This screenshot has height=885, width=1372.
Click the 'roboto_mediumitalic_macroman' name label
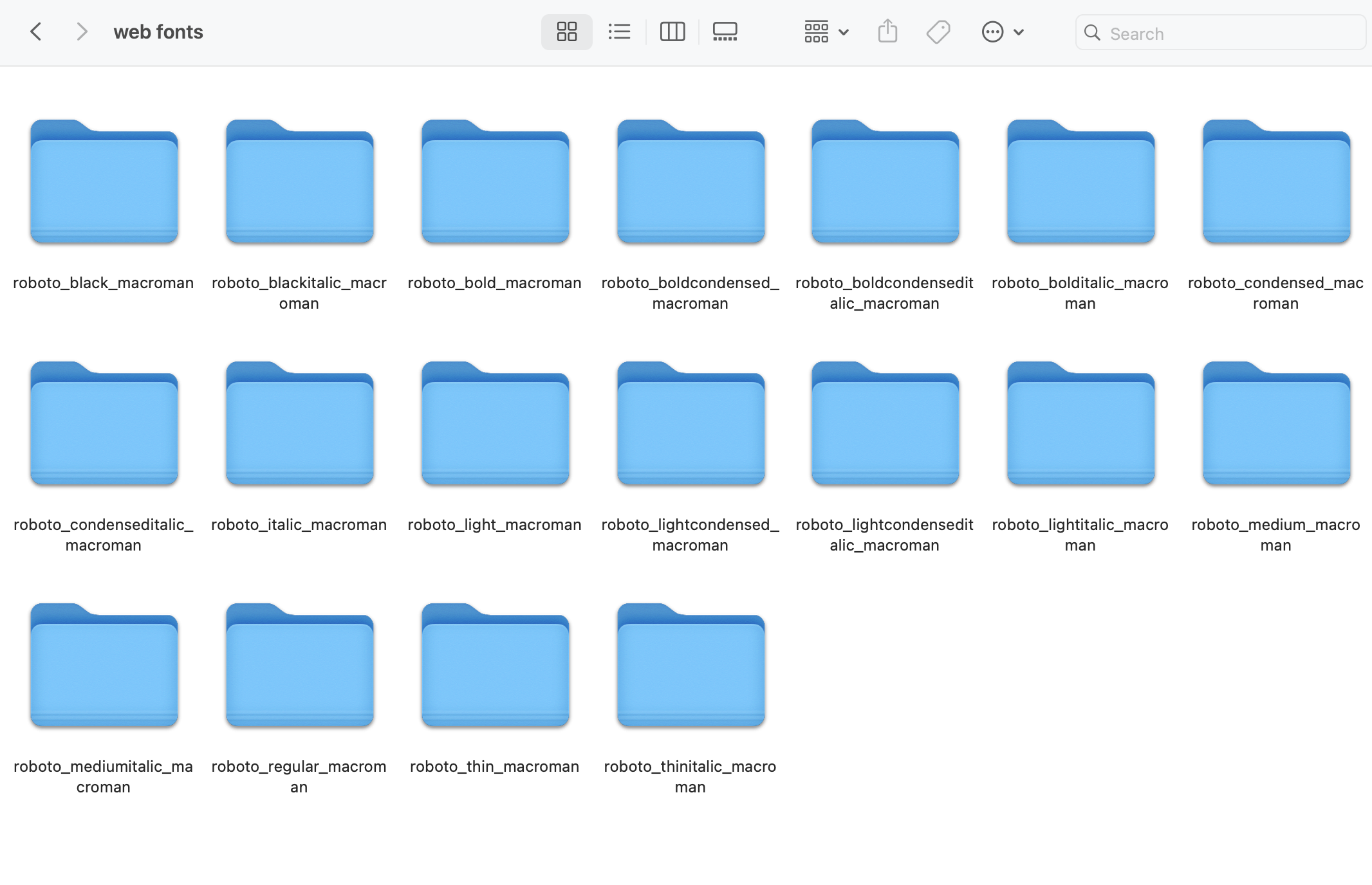(103, 777)
